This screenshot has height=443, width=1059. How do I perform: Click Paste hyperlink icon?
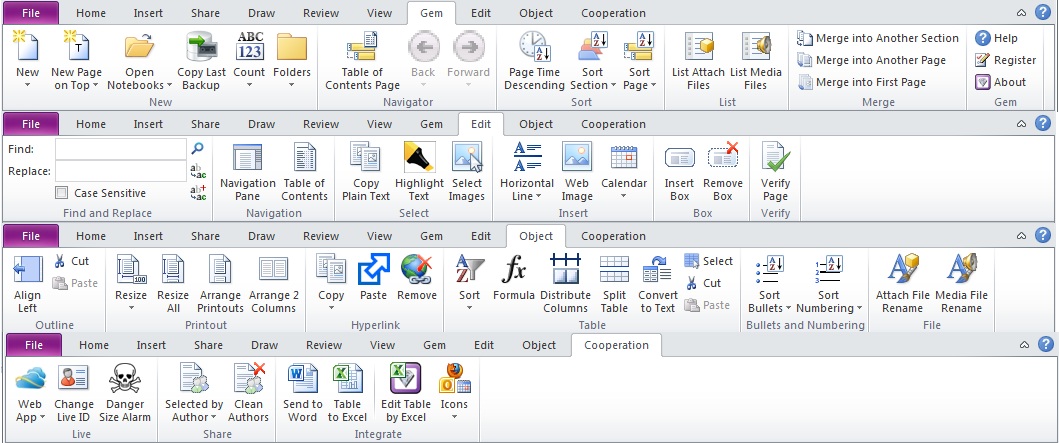(x=373, y=269)
